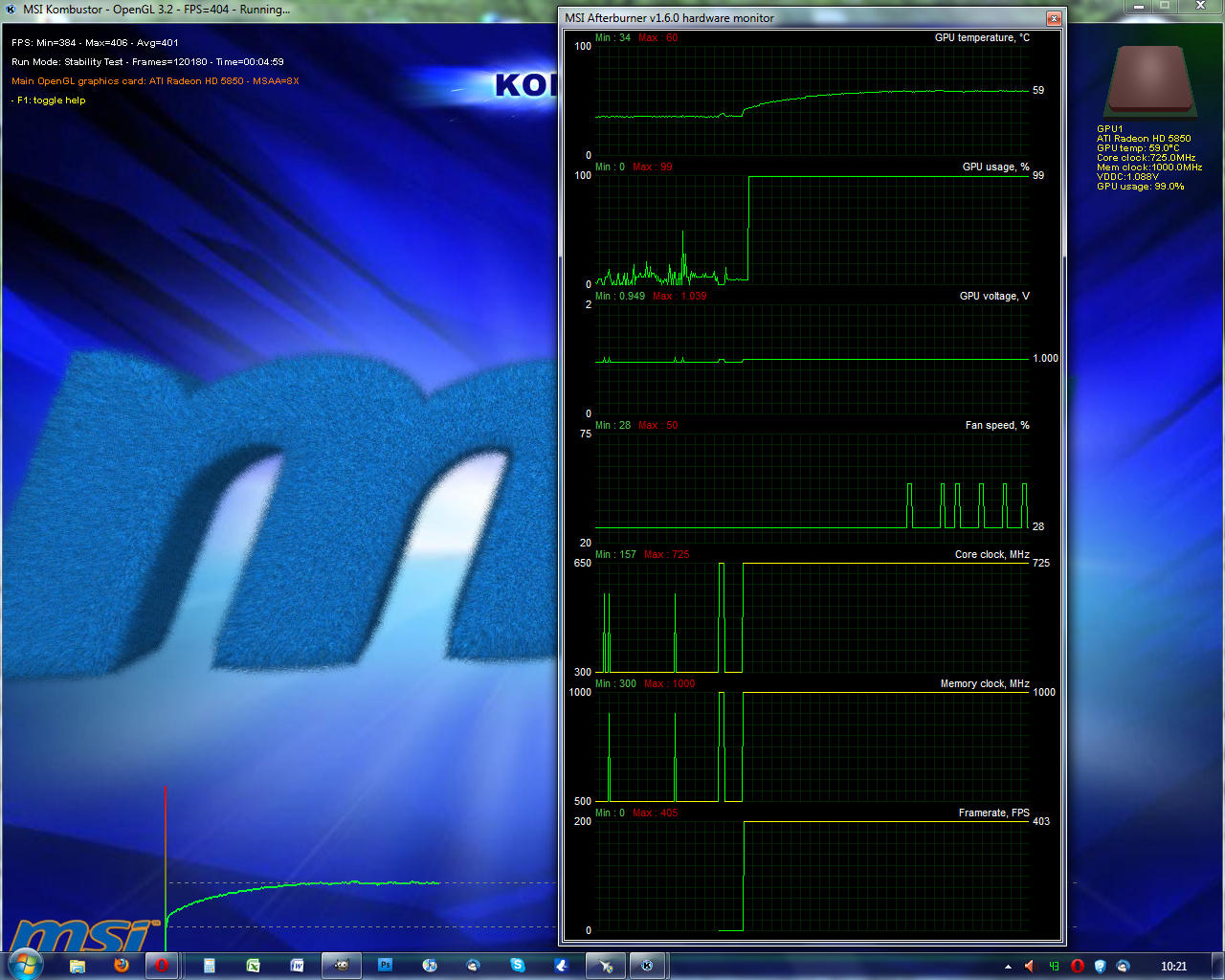Open Word from the taskbar
1225x980 pixels.
(x=297, y=966)
